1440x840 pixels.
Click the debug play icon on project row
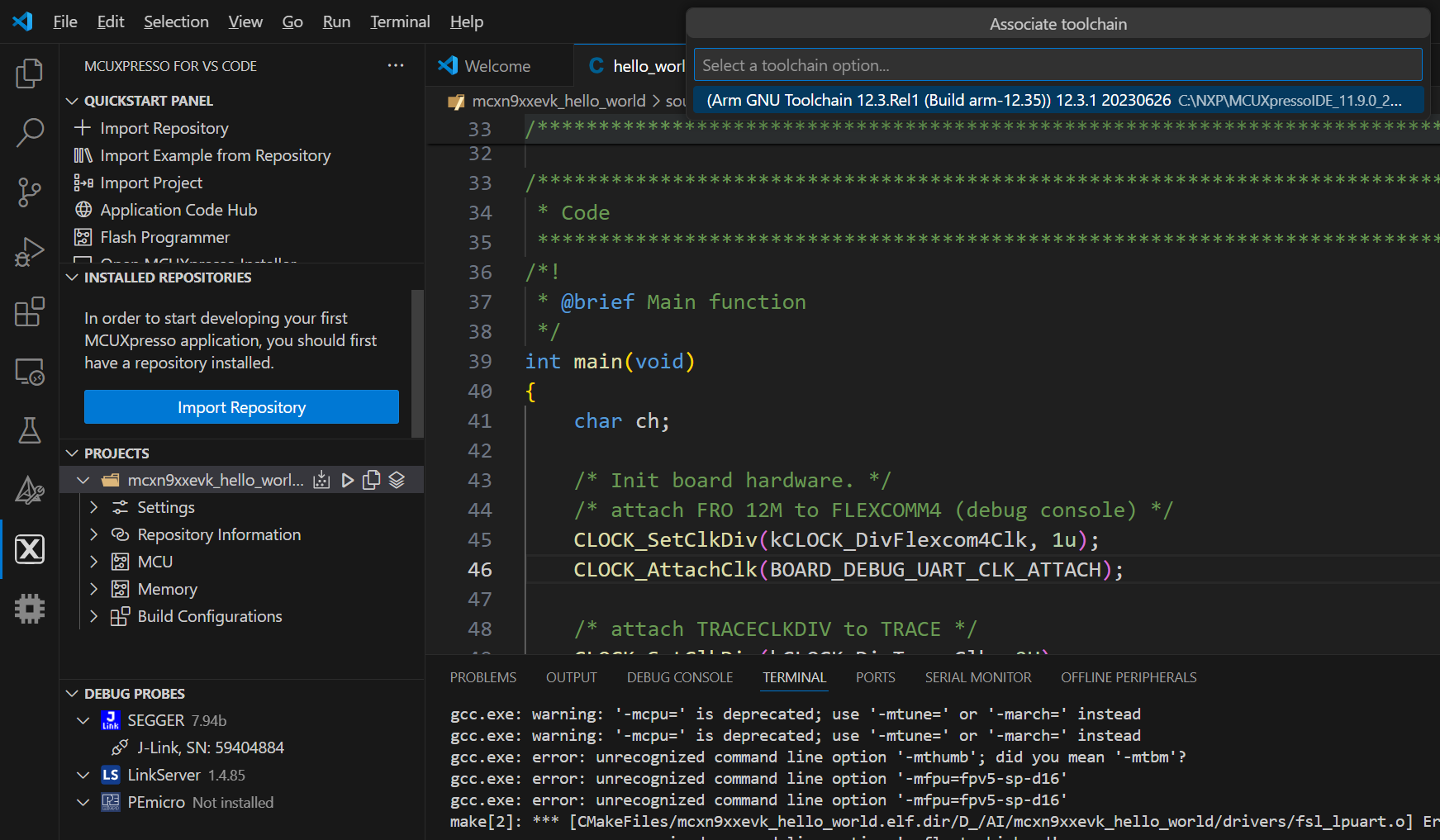tap(347, 480)
